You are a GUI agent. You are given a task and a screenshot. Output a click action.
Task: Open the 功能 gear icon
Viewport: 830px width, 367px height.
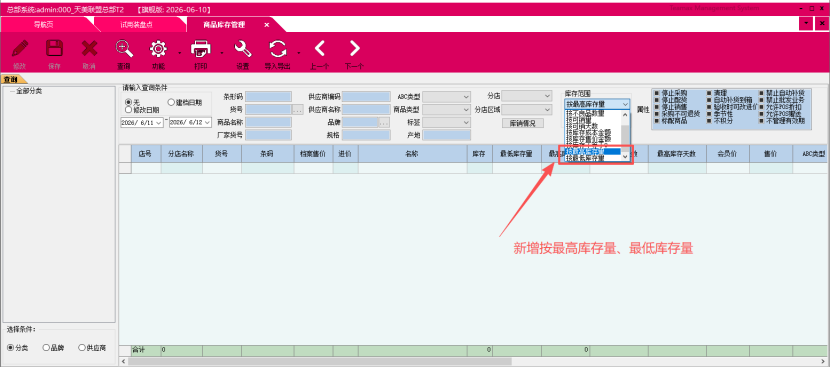point(158,49)
